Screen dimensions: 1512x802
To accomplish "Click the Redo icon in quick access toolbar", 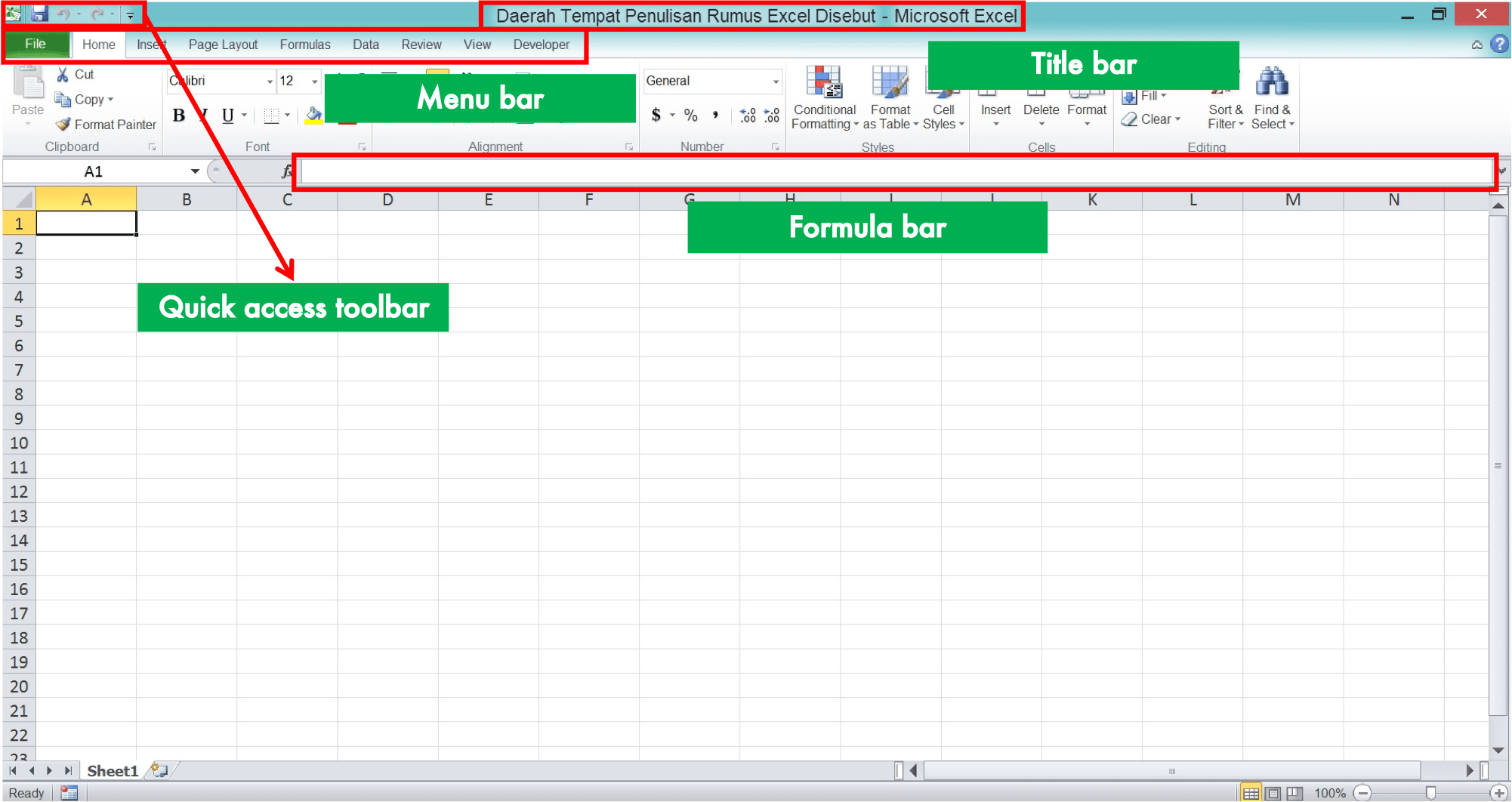I will (x=97, y=14).
